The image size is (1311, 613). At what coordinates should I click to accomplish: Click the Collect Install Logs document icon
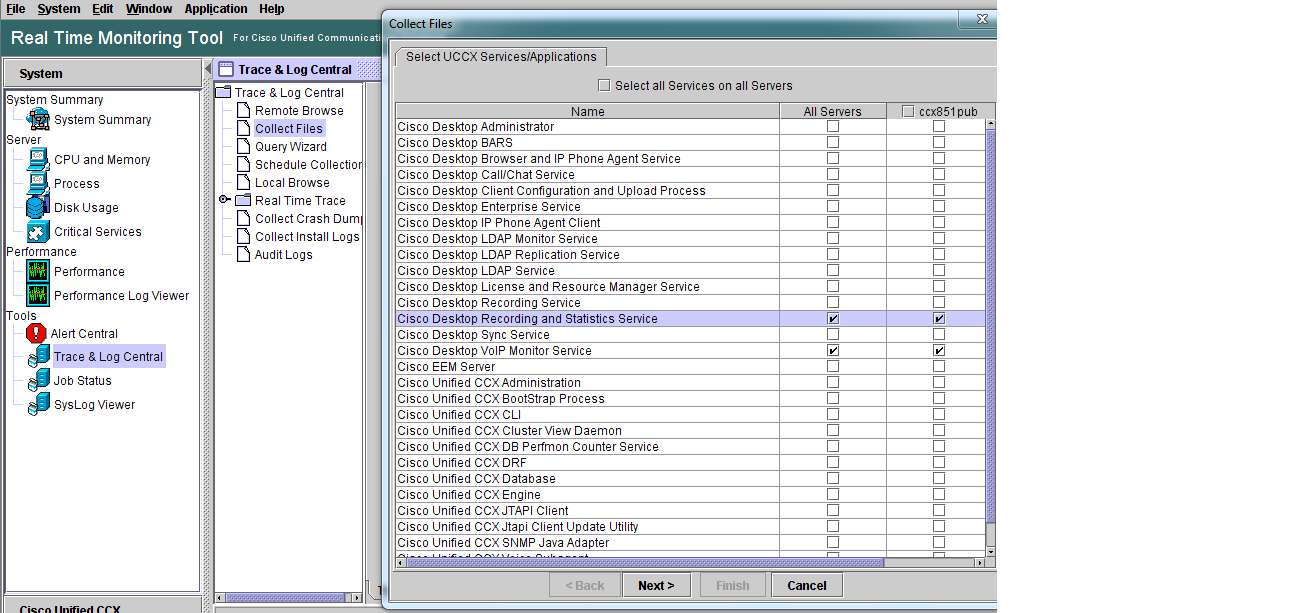(243, 237)
